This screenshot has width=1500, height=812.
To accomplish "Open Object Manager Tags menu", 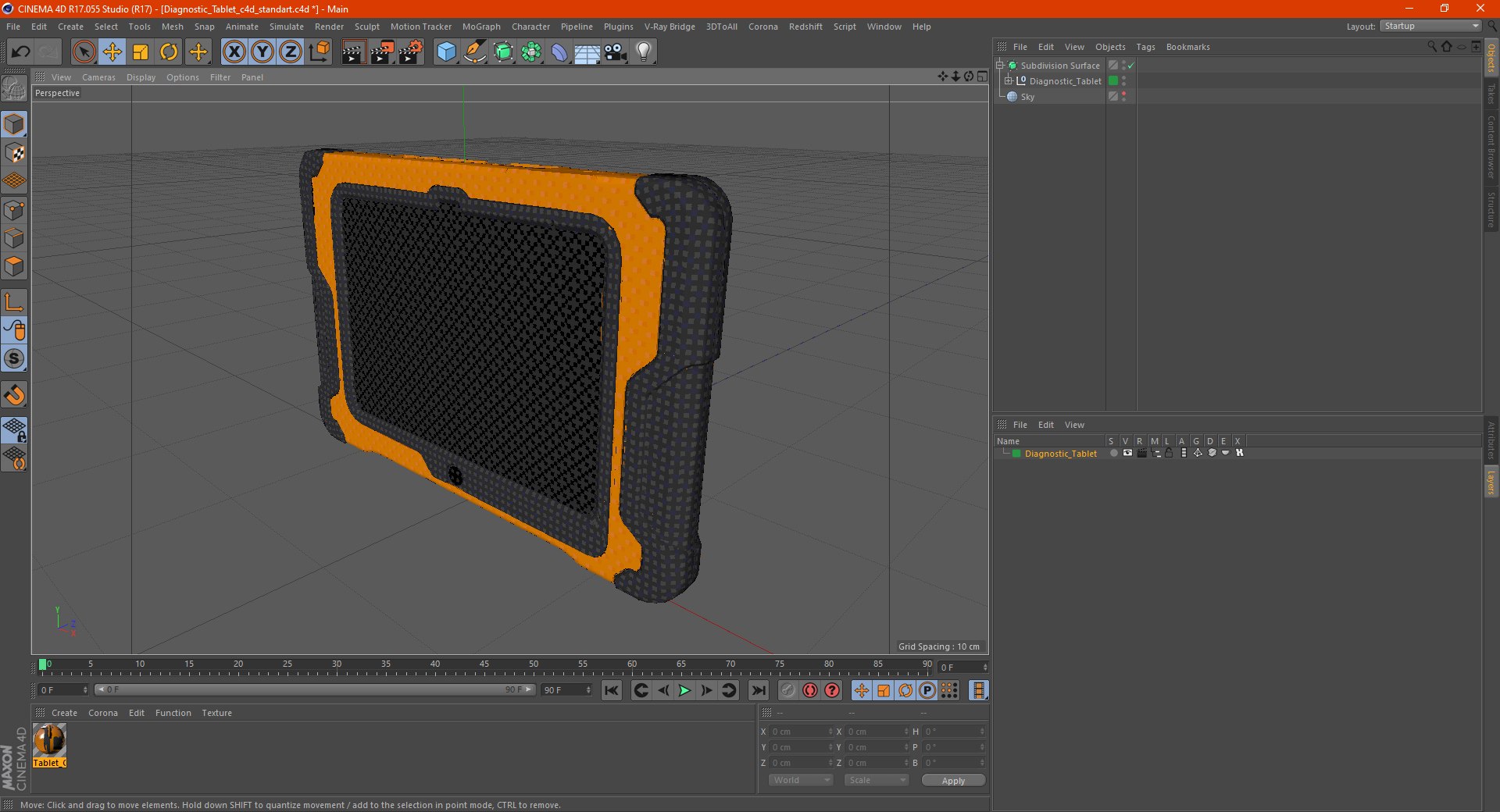I will (x=1145, y=47).
